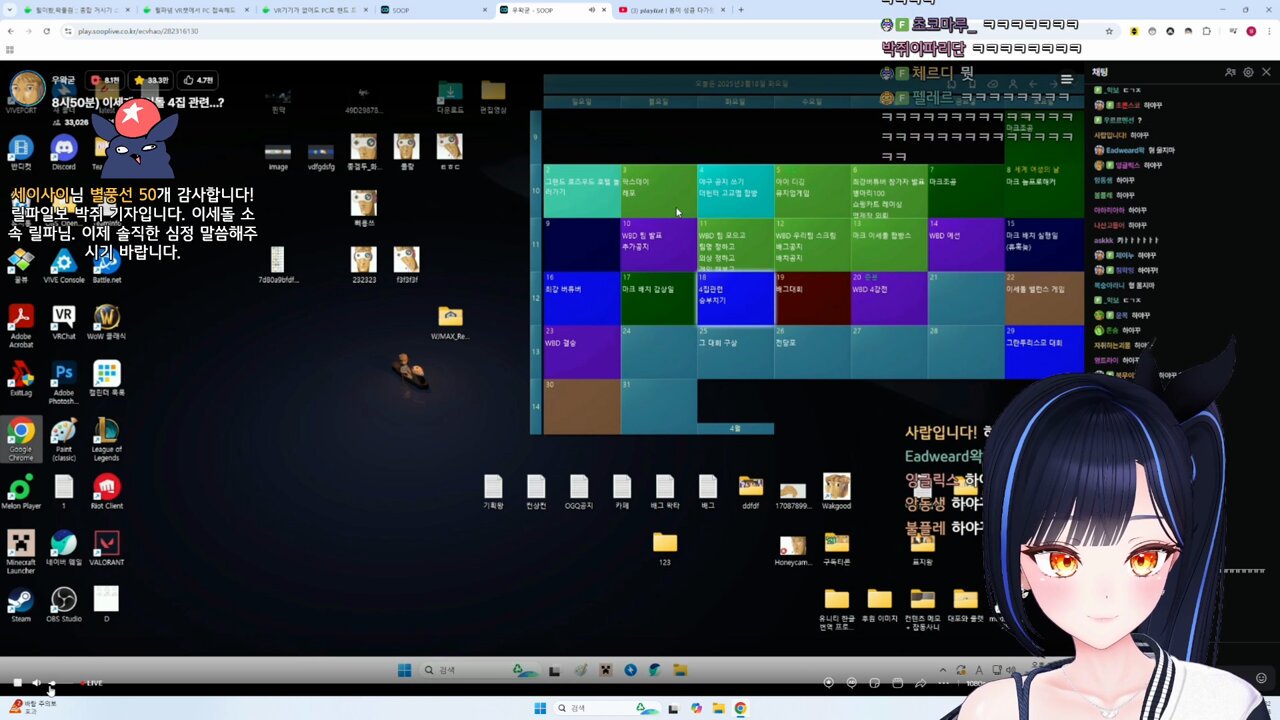Screen dimensions: 1280x720
Task: Select the 네이버 웨일 desktop shortcut
Action: coord(63,548)
